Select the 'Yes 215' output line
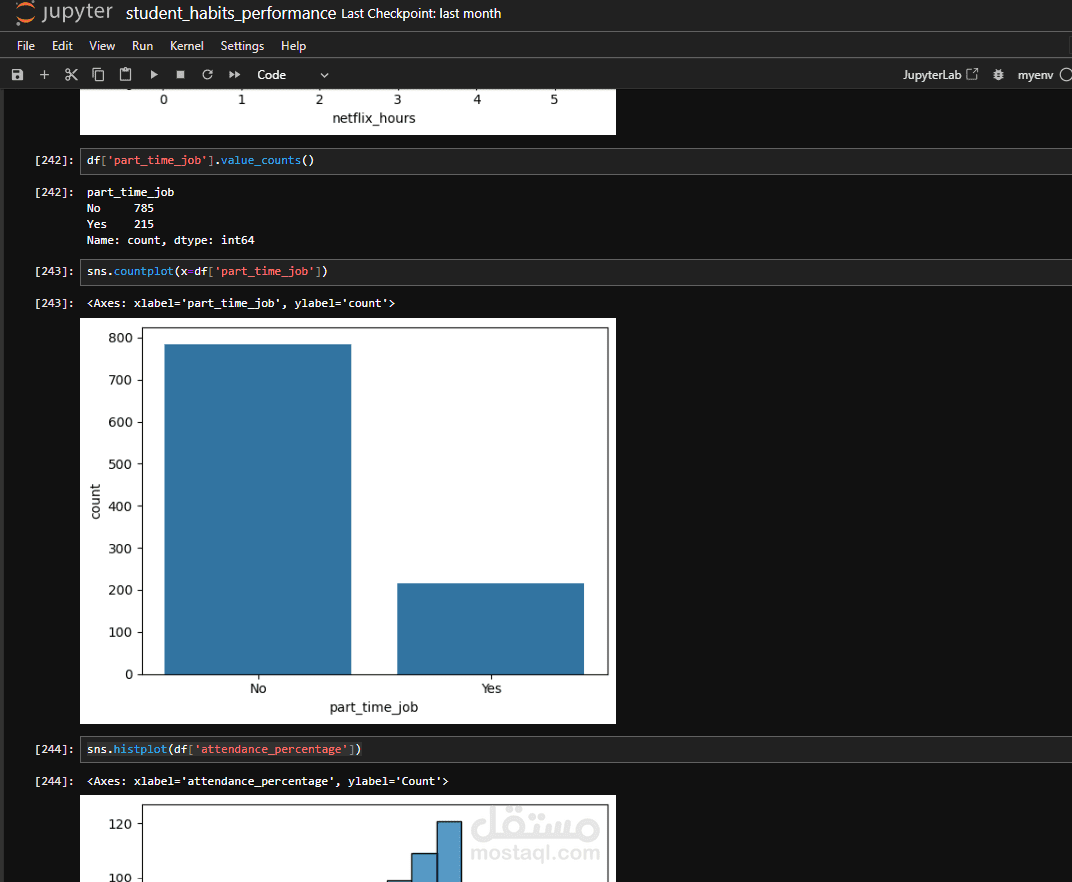Screen dimensions: 1072x882 (120, 224)
